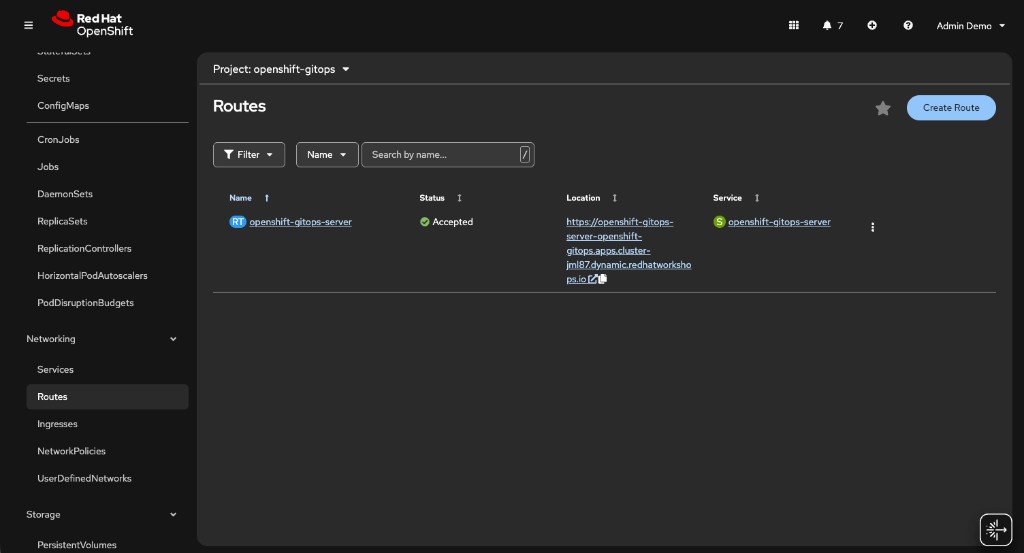The width and height of the screenshot is (1024, 553).
Task: Copy the route location URL to clipboard
Action: [x=603, y=279]
